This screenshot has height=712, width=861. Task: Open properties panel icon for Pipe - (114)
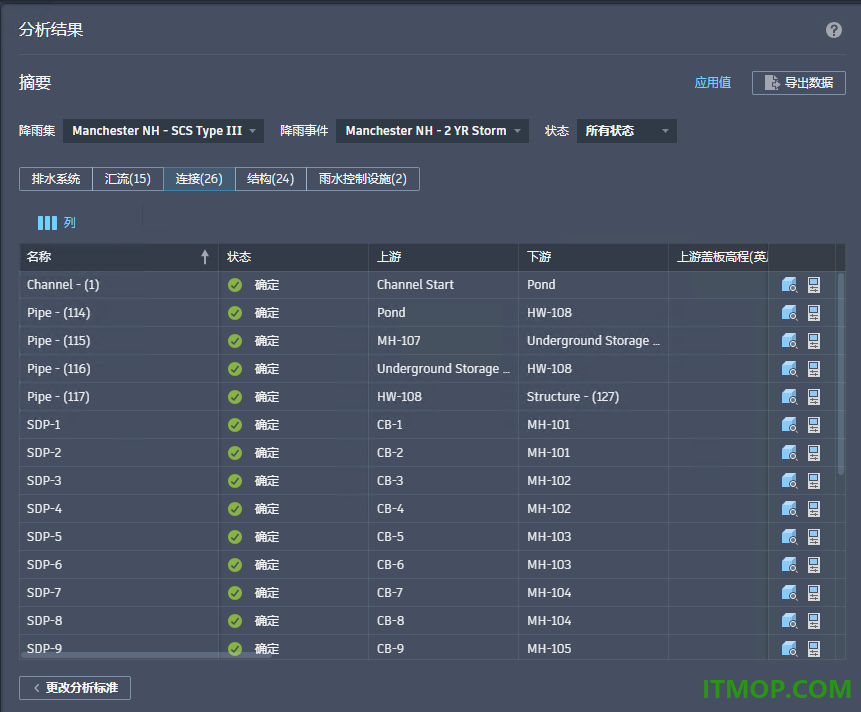click(814, 313)
